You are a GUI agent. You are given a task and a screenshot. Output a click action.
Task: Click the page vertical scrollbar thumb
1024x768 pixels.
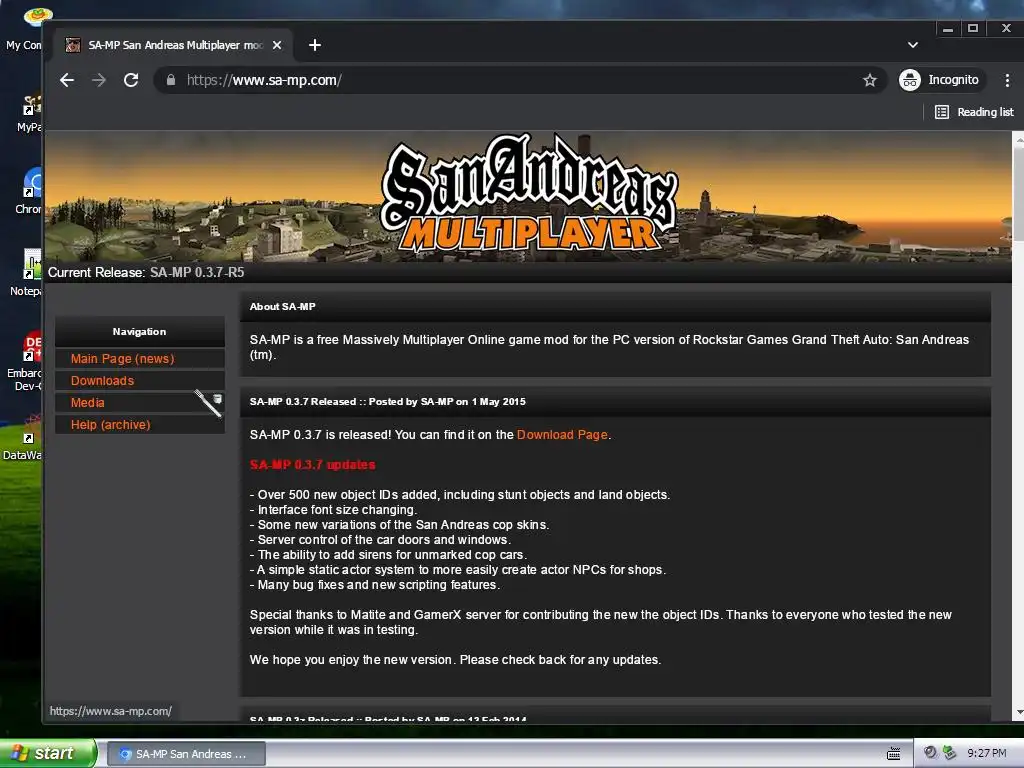coord(1018,193)
